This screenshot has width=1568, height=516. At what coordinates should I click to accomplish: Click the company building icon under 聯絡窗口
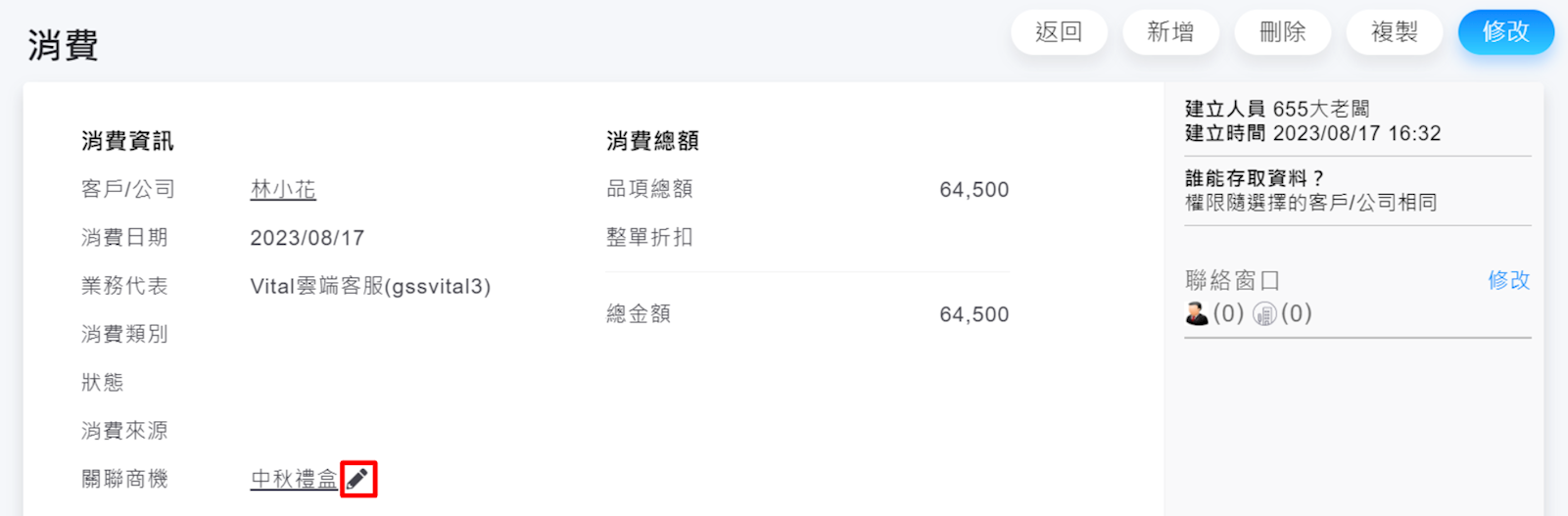[x=1264, y=313]
